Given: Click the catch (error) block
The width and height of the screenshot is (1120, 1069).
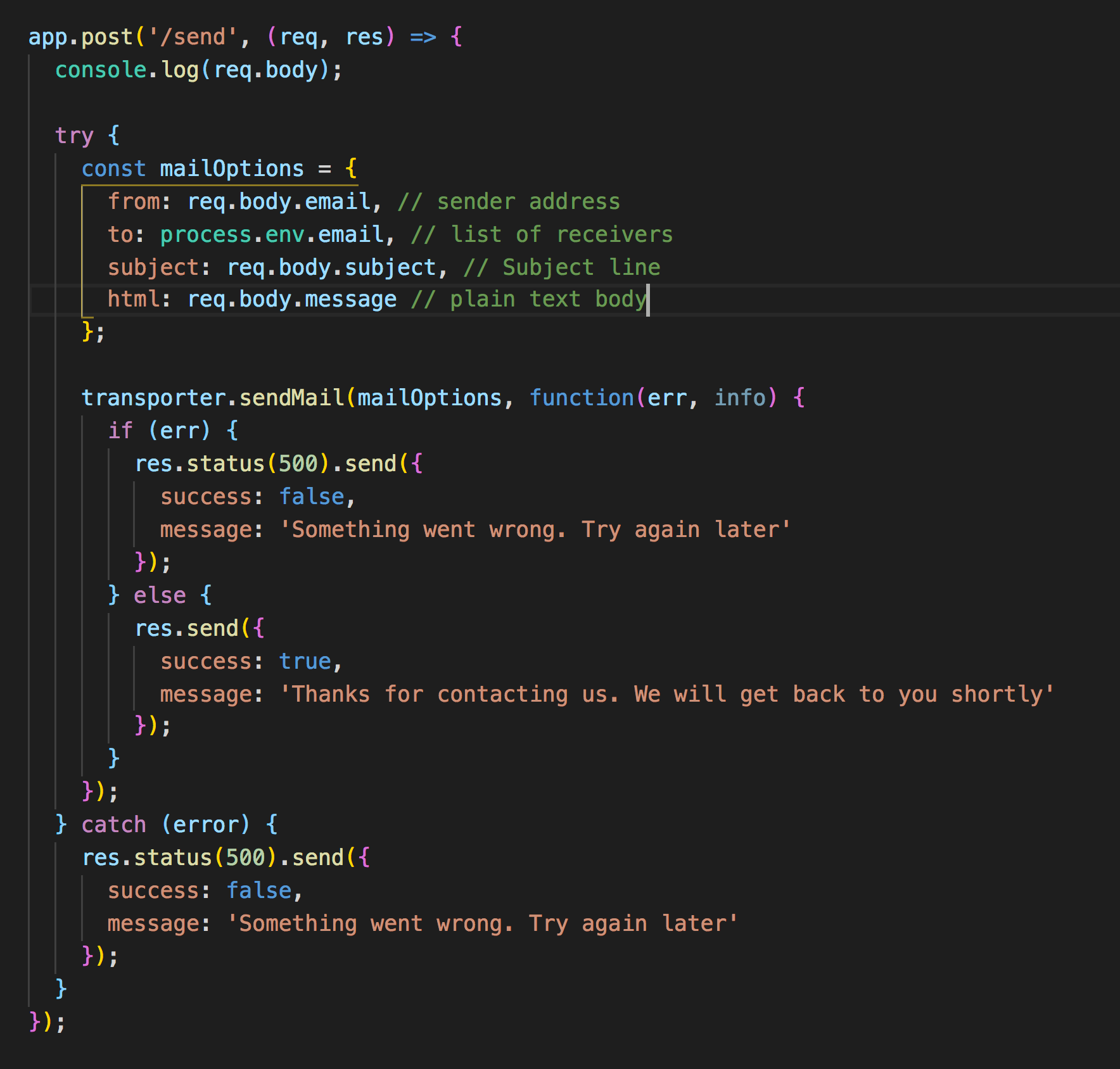Looking at the screenshot, I should coord(165,824).
